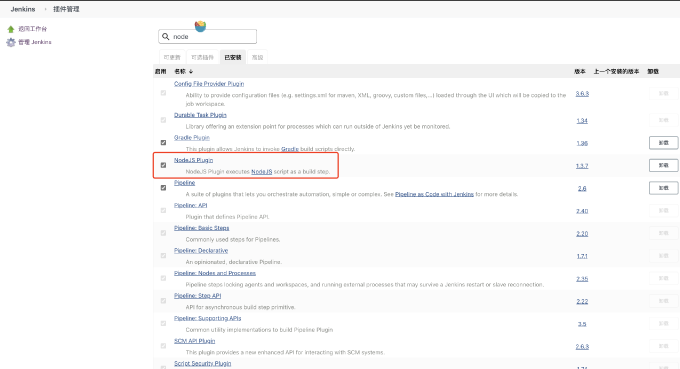
Task: Open the NodeJS Plugin name link
Action: point(193,160)
